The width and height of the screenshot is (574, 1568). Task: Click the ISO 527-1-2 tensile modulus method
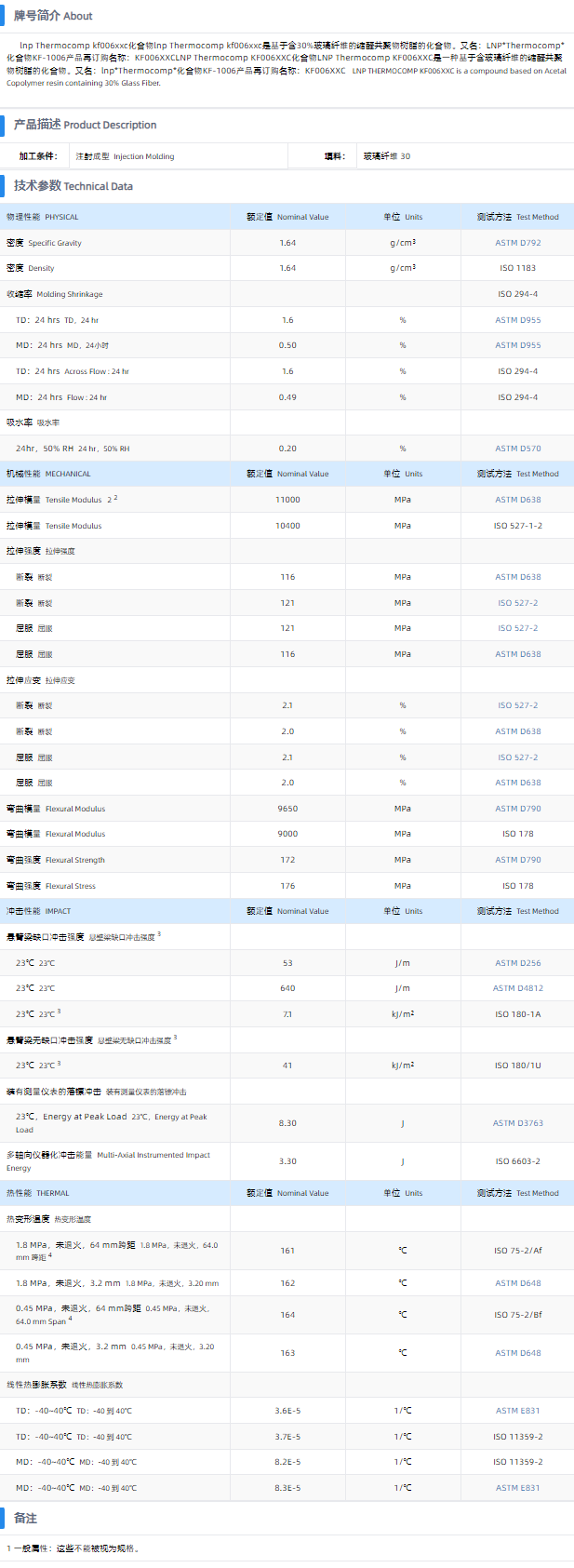[x=517, y=526]
